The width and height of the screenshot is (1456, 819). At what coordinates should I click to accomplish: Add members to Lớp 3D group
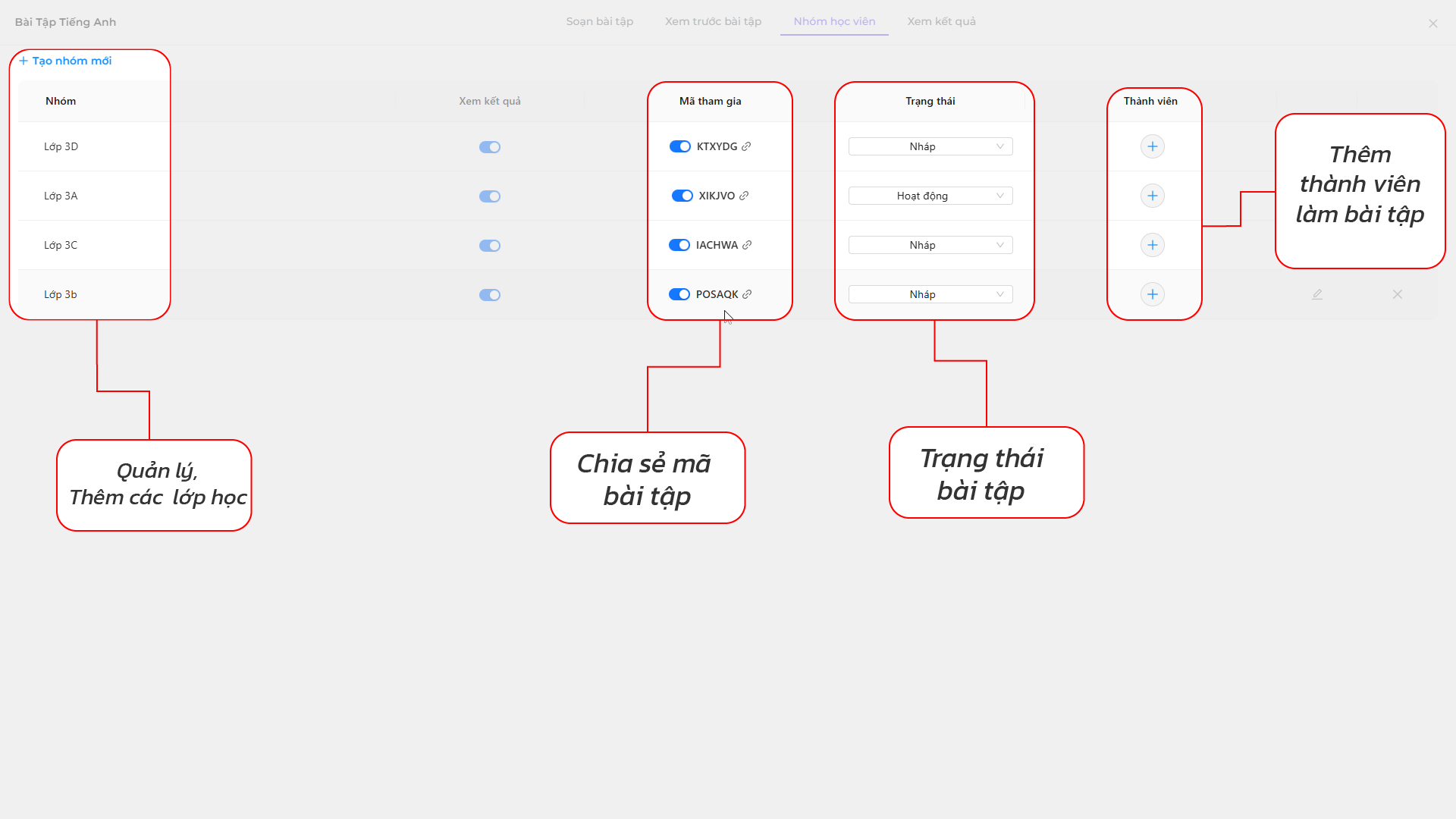point(1152,146)
